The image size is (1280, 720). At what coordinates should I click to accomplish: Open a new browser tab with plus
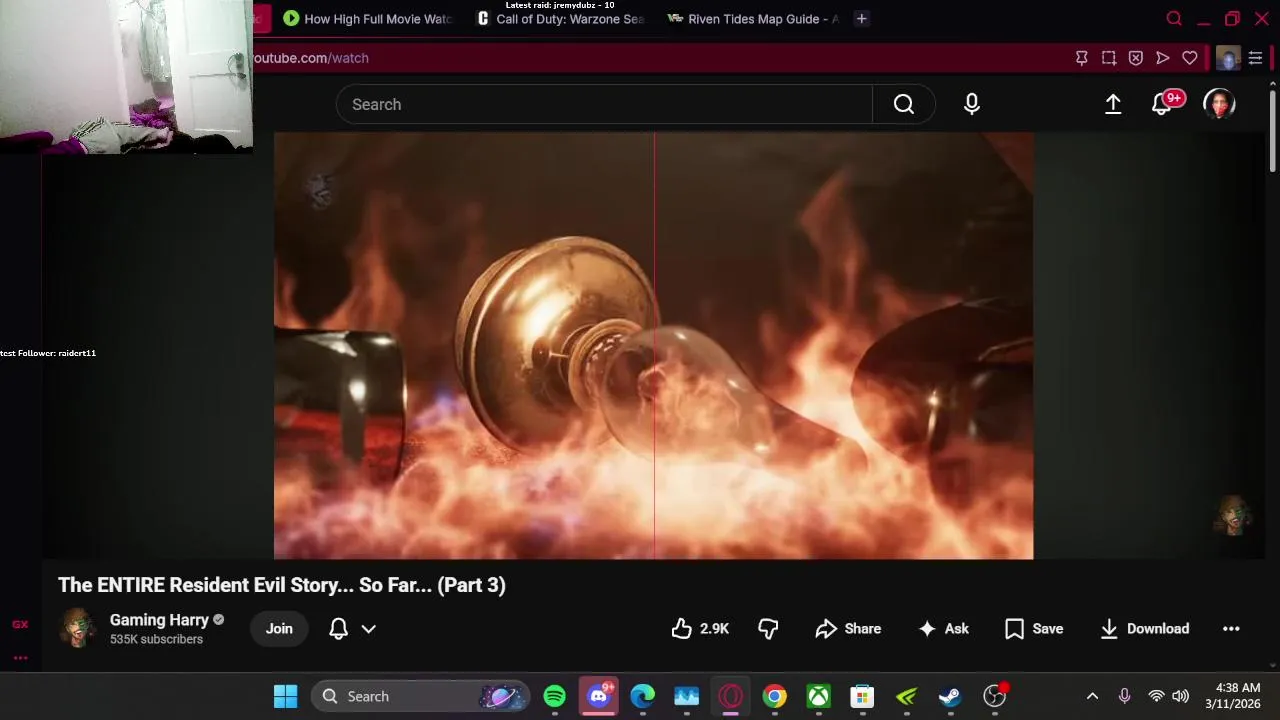861,19
